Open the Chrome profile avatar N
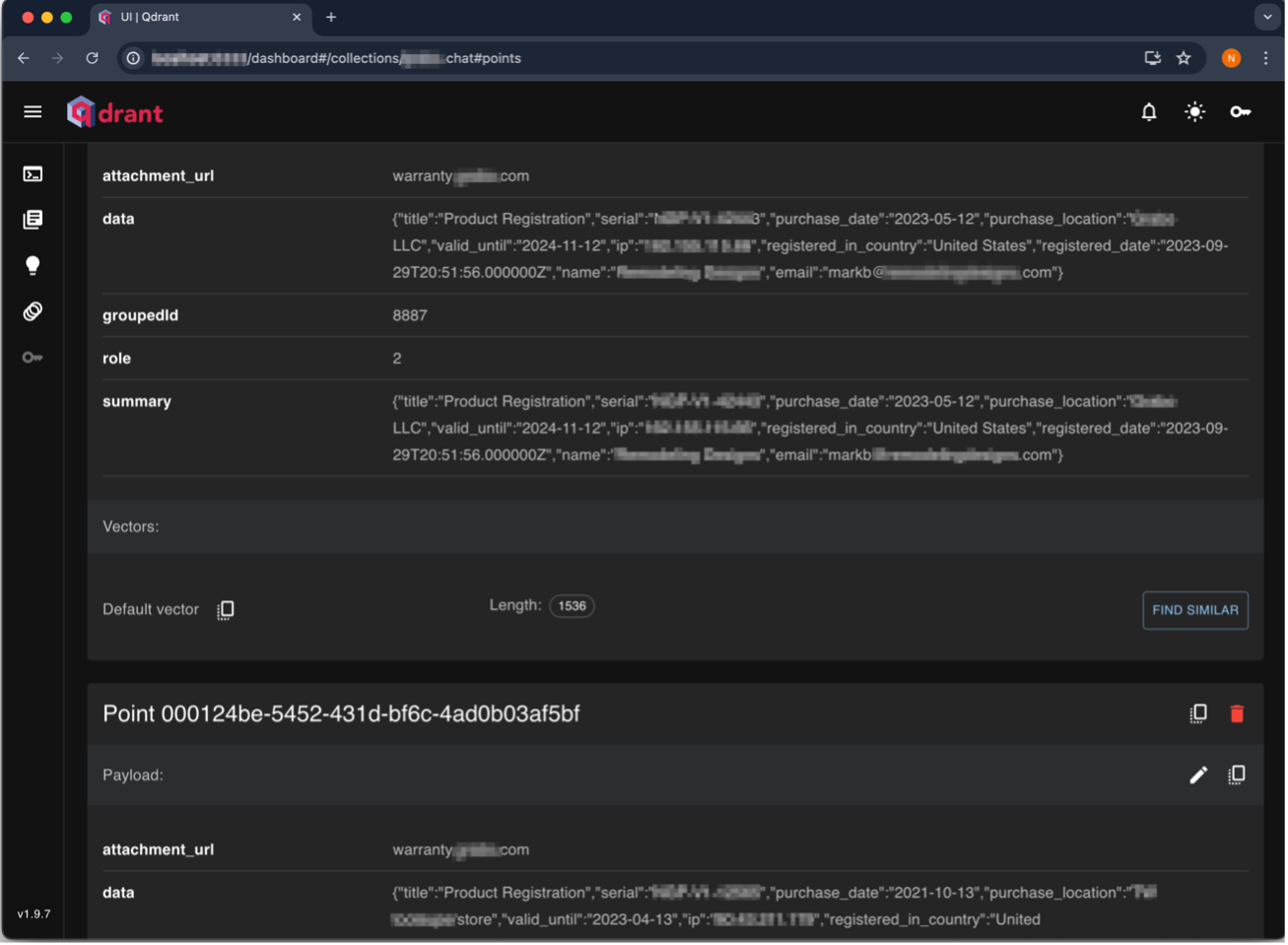 coord(1231,58)
